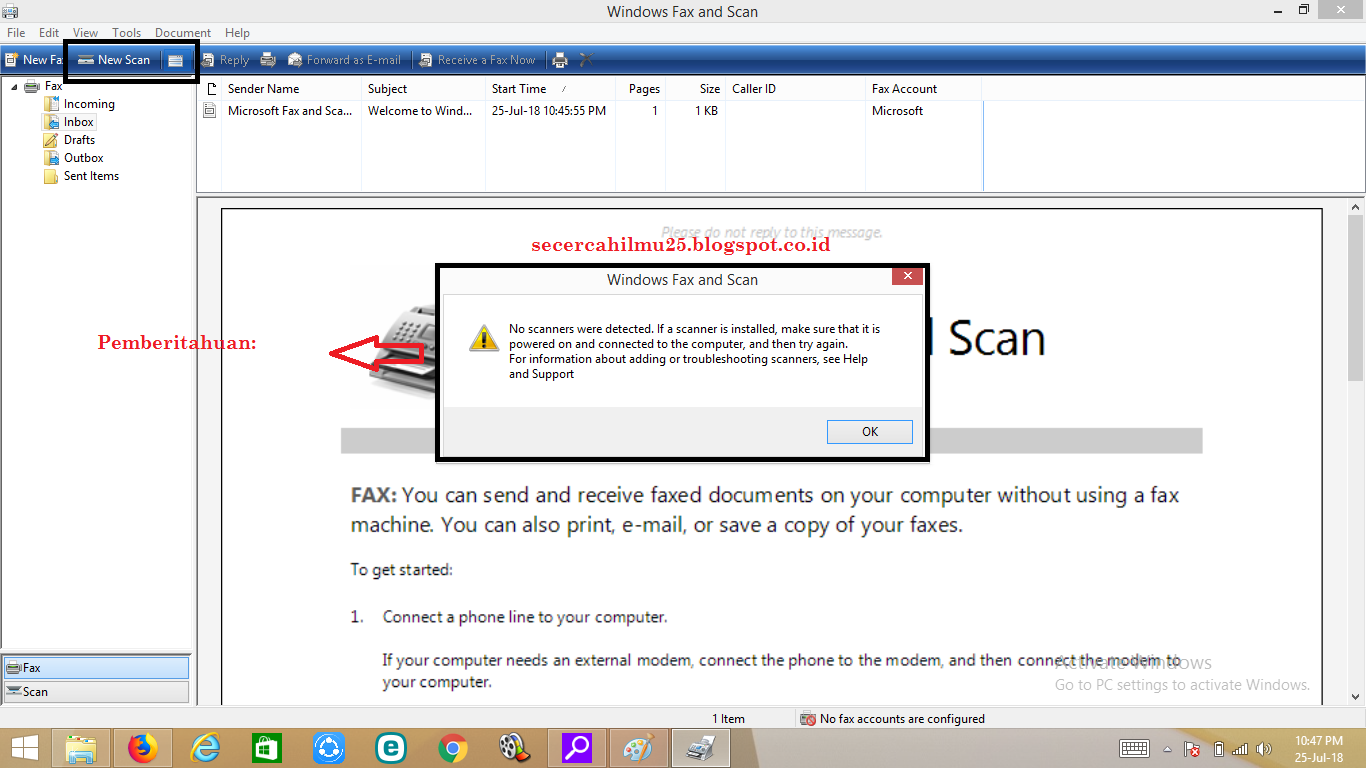Switch to the Fax view
The image size is (1366, 768).
95,667
